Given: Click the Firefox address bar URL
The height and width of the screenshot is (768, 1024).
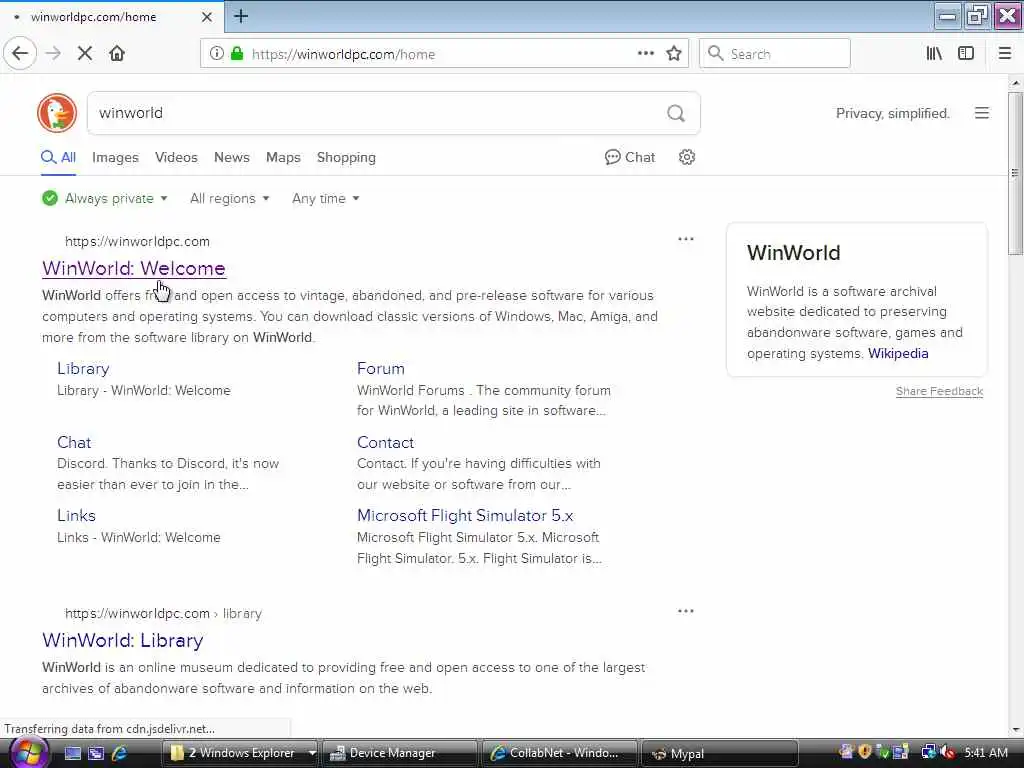Looking at the screenshot, I should click(x=344, y=54).
